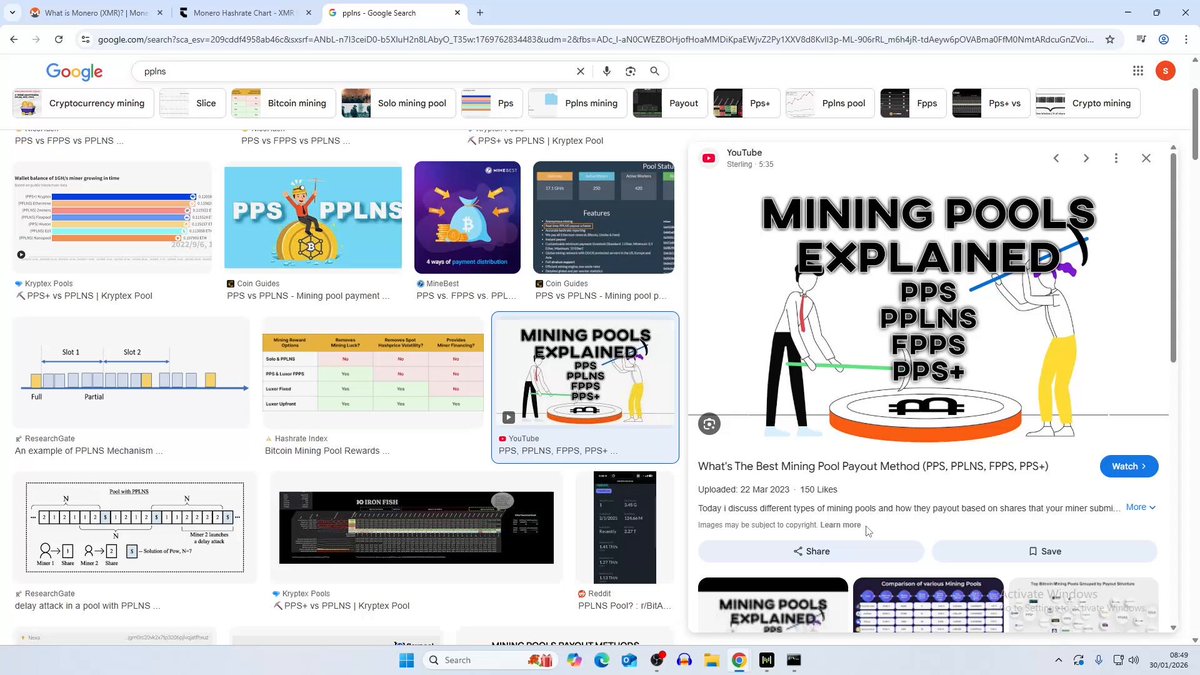Select the Payout filter chip
The width and height of the screenshot is (1200, 675).
(x=669, y=103)
